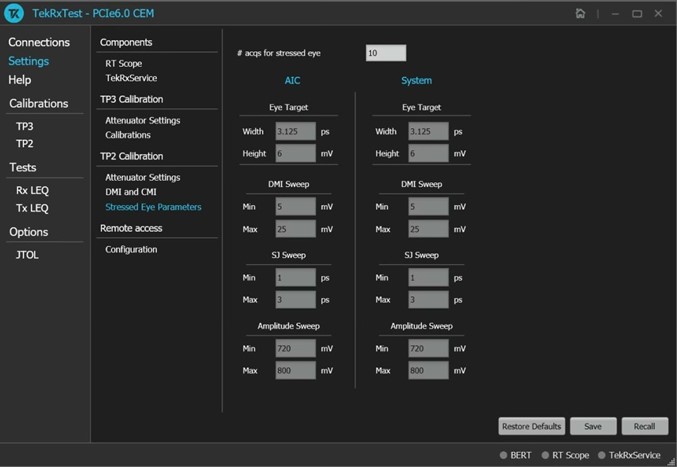
Task: Click the Components heading
Action: 126,42
